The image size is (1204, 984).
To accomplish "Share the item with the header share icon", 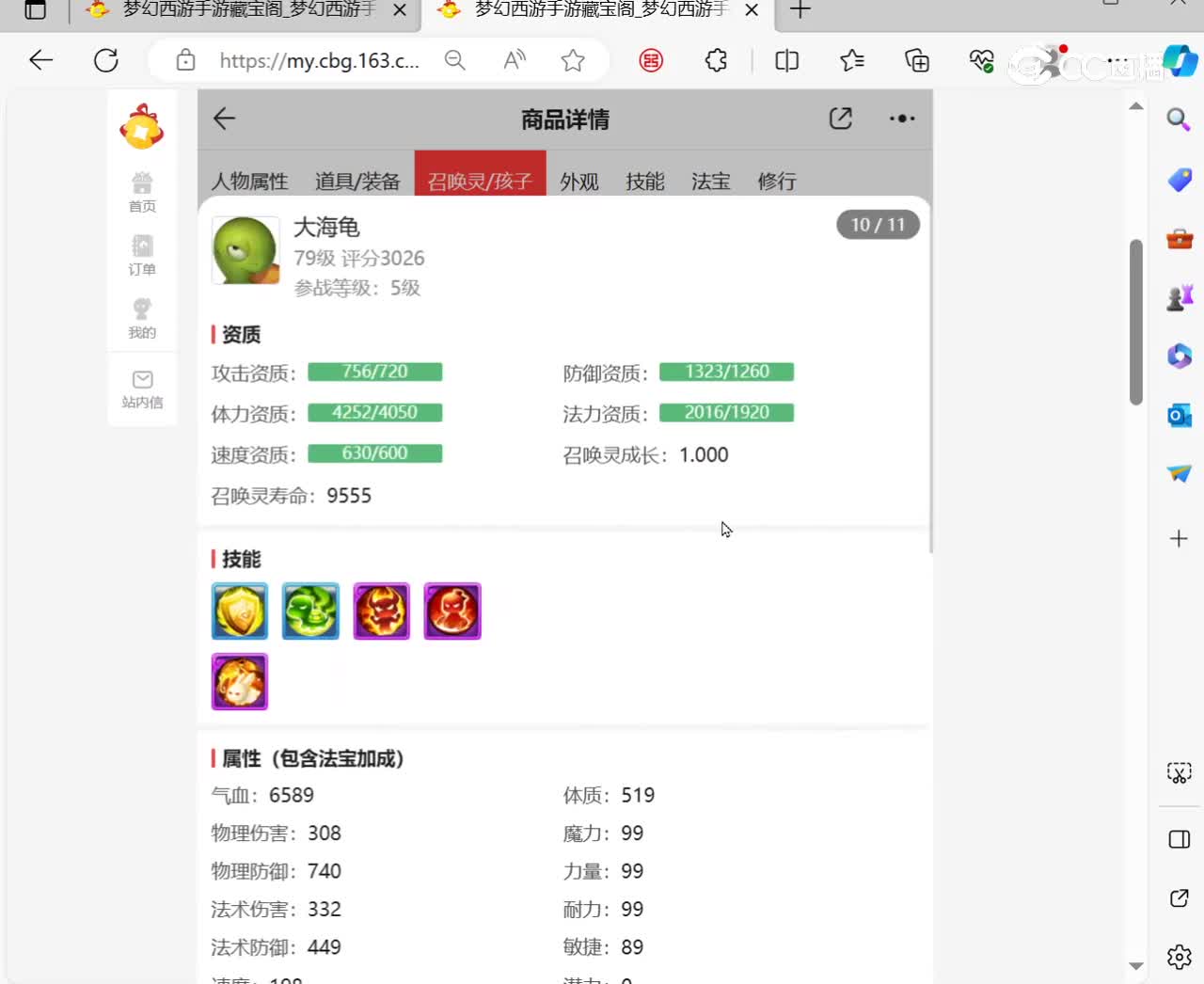I will [x=841, y=119].
